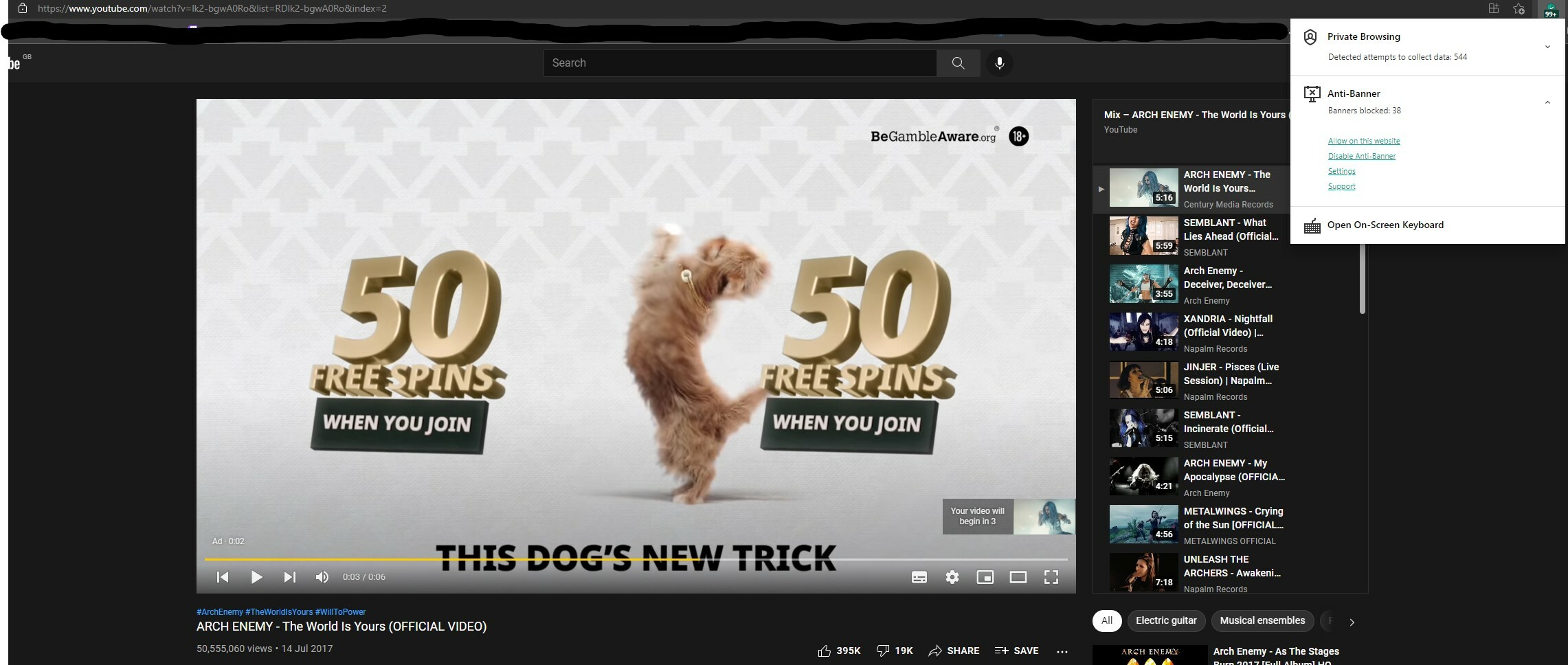1568x665 pixels.
Task: Add this page to favorites via star icon
Action: click(x=1519, y=8)
